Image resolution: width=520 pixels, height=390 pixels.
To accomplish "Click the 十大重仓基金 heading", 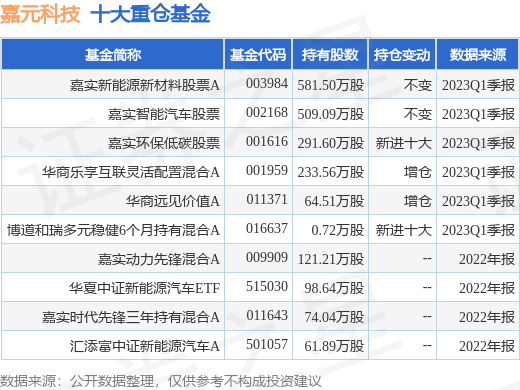I will pyautogui.click(x=150, y=14).
